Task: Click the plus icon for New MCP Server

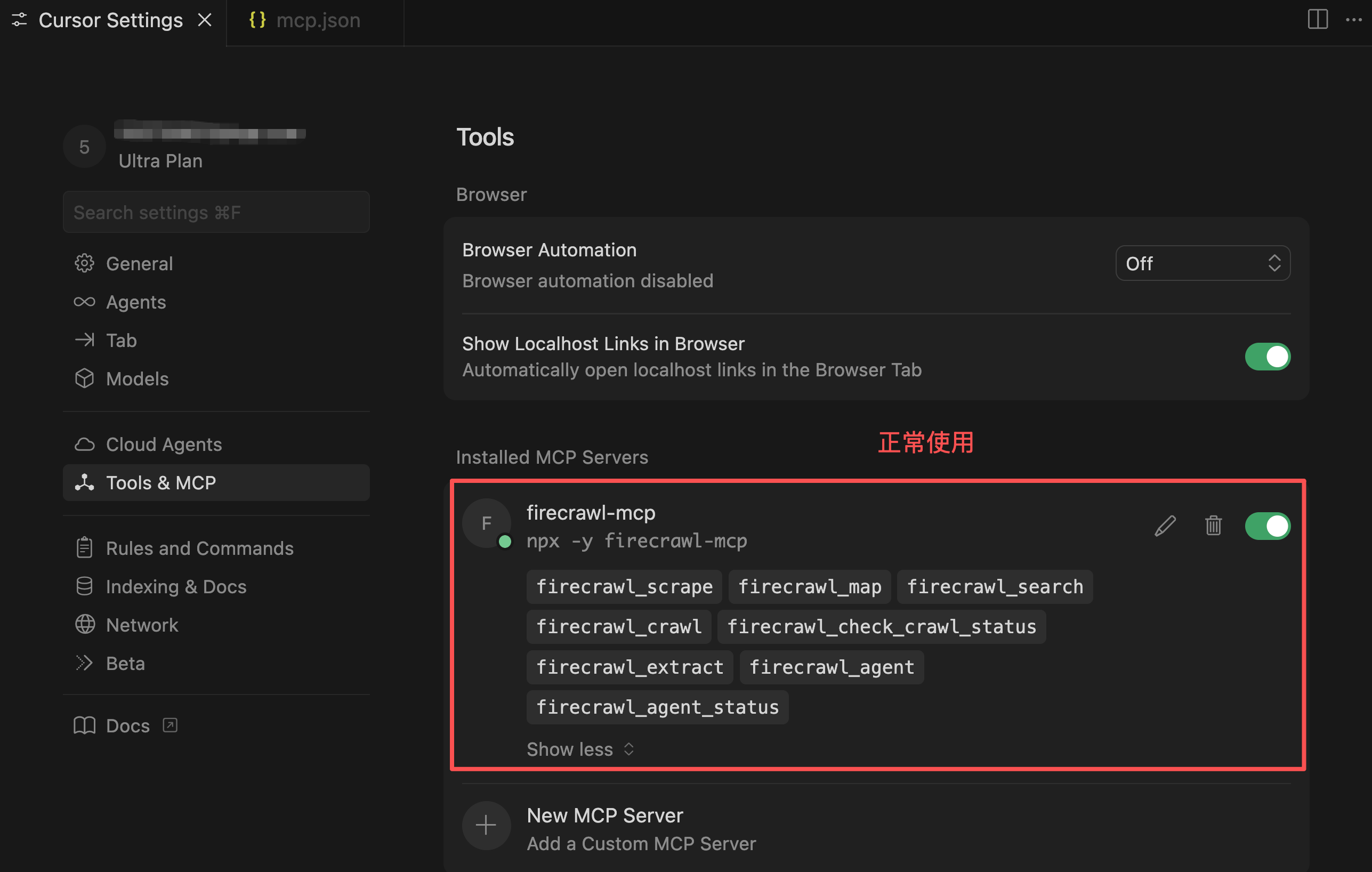Action: (x=486, y=825)
